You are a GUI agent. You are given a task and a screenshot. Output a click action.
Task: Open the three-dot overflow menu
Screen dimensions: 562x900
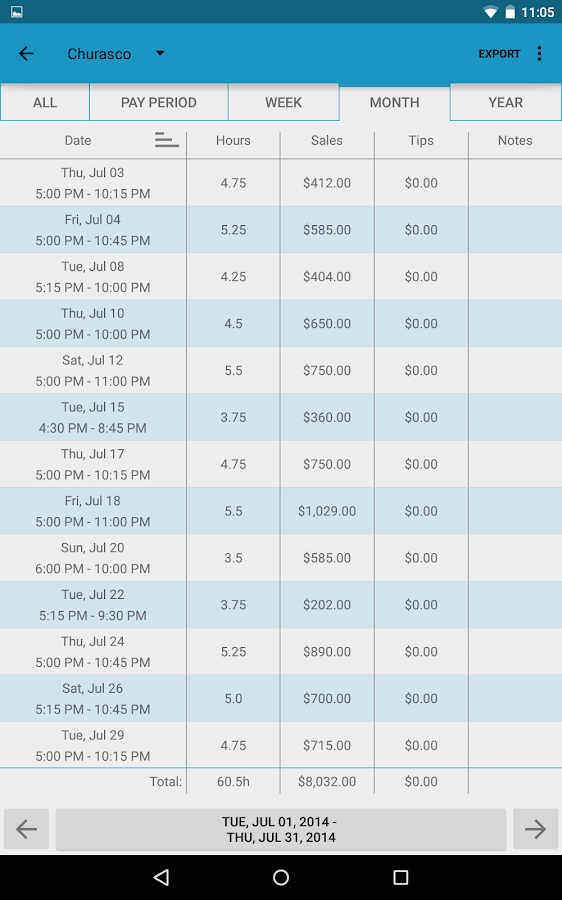[539, 54]
